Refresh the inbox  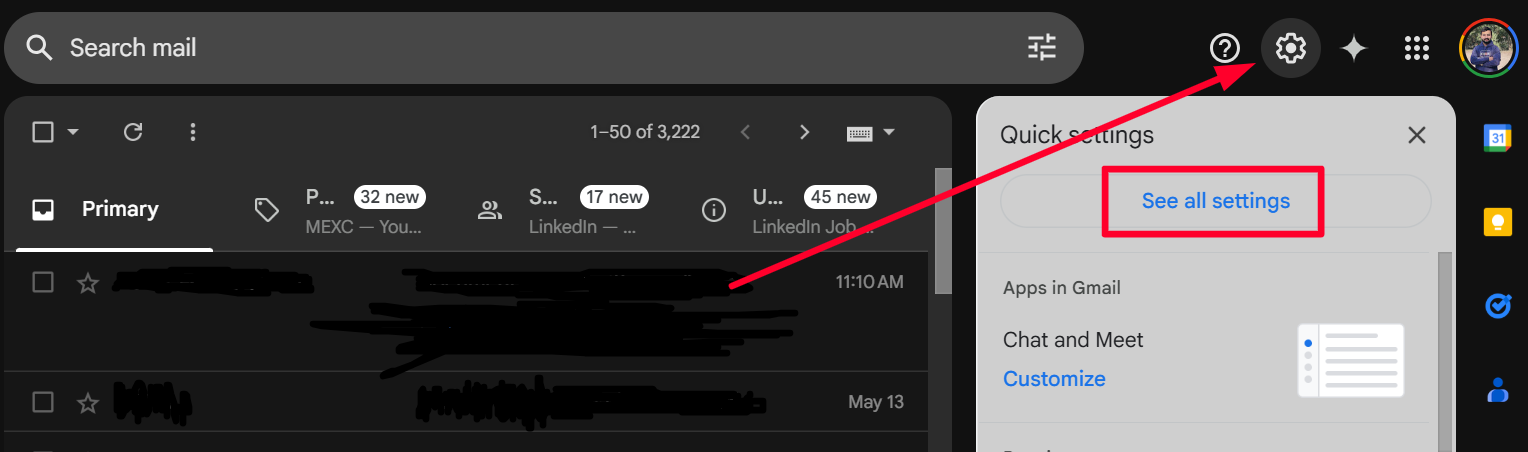133,132
